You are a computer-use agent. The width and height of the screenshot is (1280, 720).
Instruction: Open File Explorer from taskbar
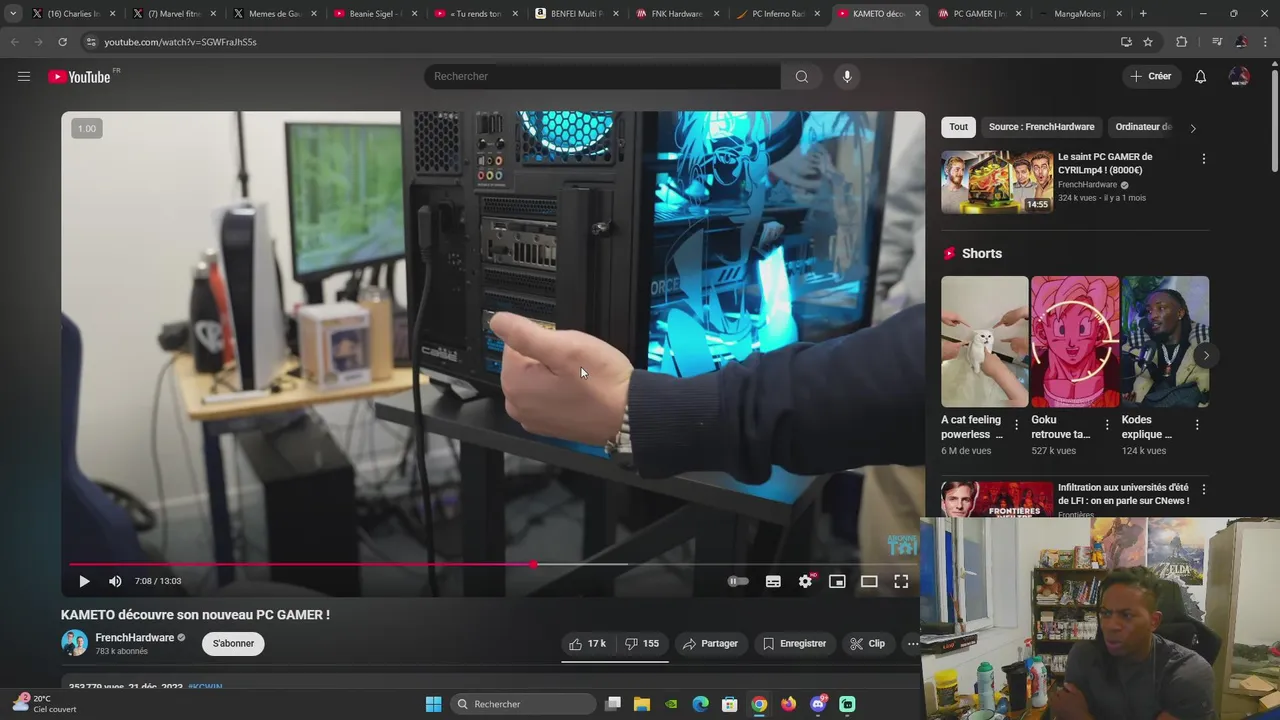(642, 704)
